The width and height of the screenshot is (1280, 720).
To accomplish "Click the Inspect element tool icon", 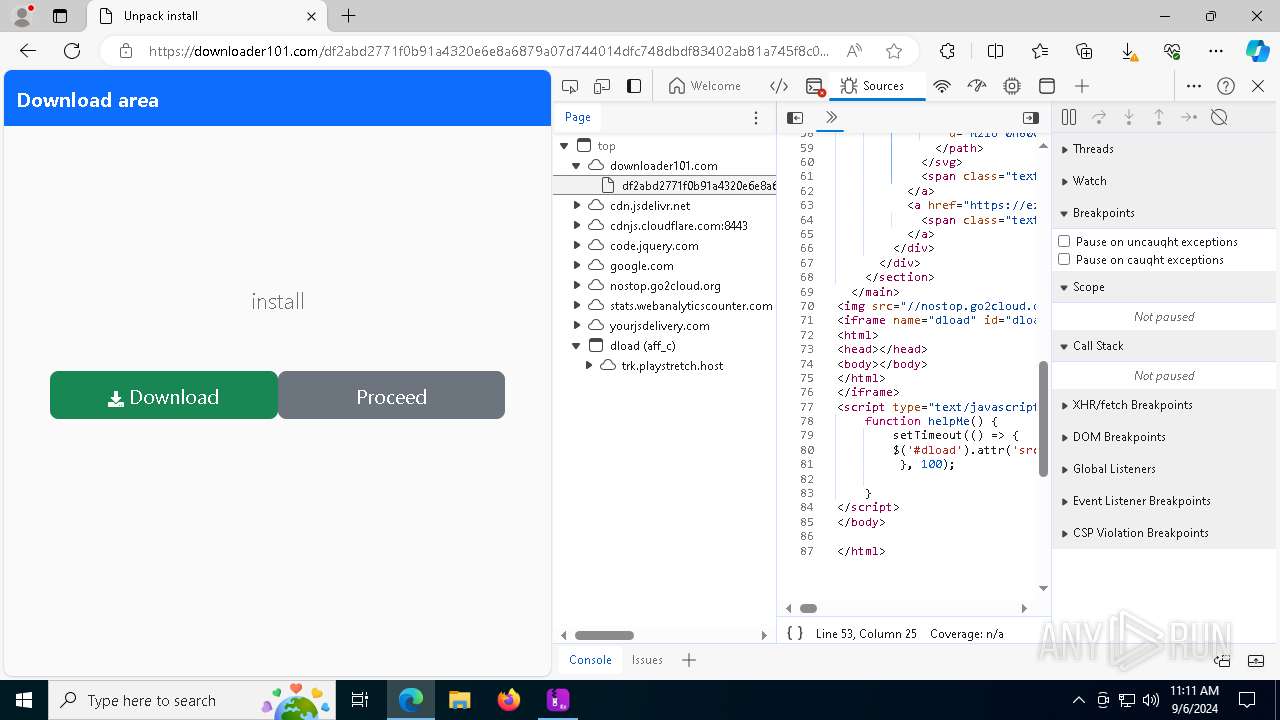I will (570, 86).
